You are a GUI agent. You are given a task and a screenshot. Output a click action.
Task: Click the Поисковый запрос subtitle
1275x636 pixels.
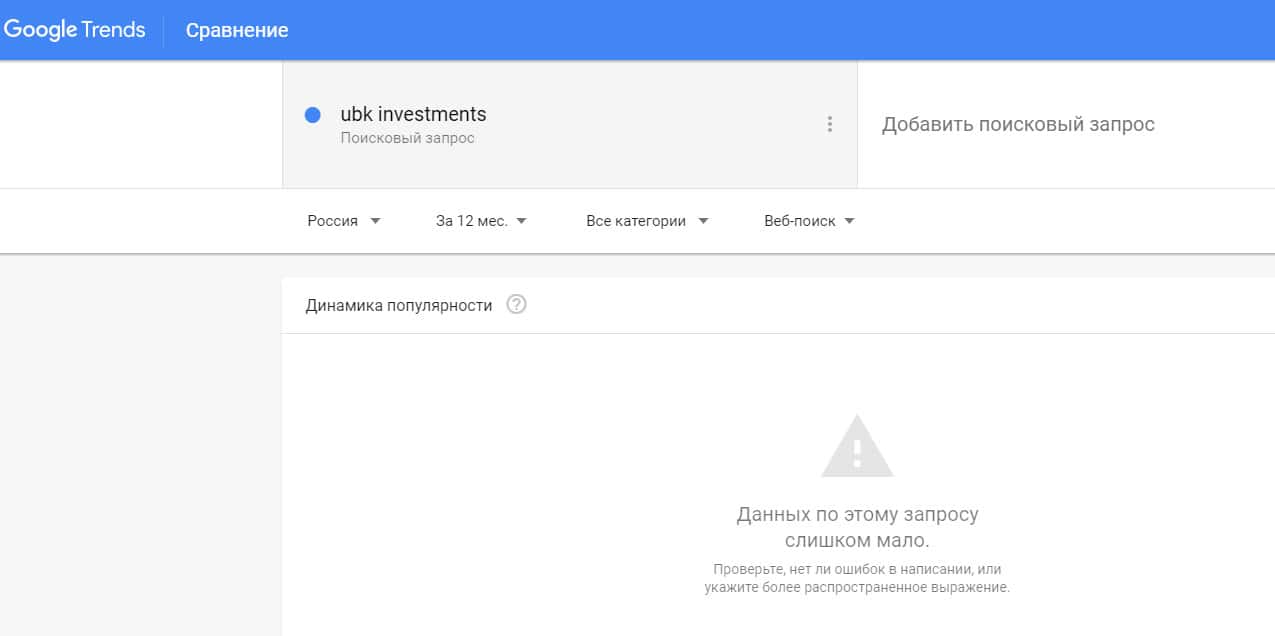coord(407,138)
